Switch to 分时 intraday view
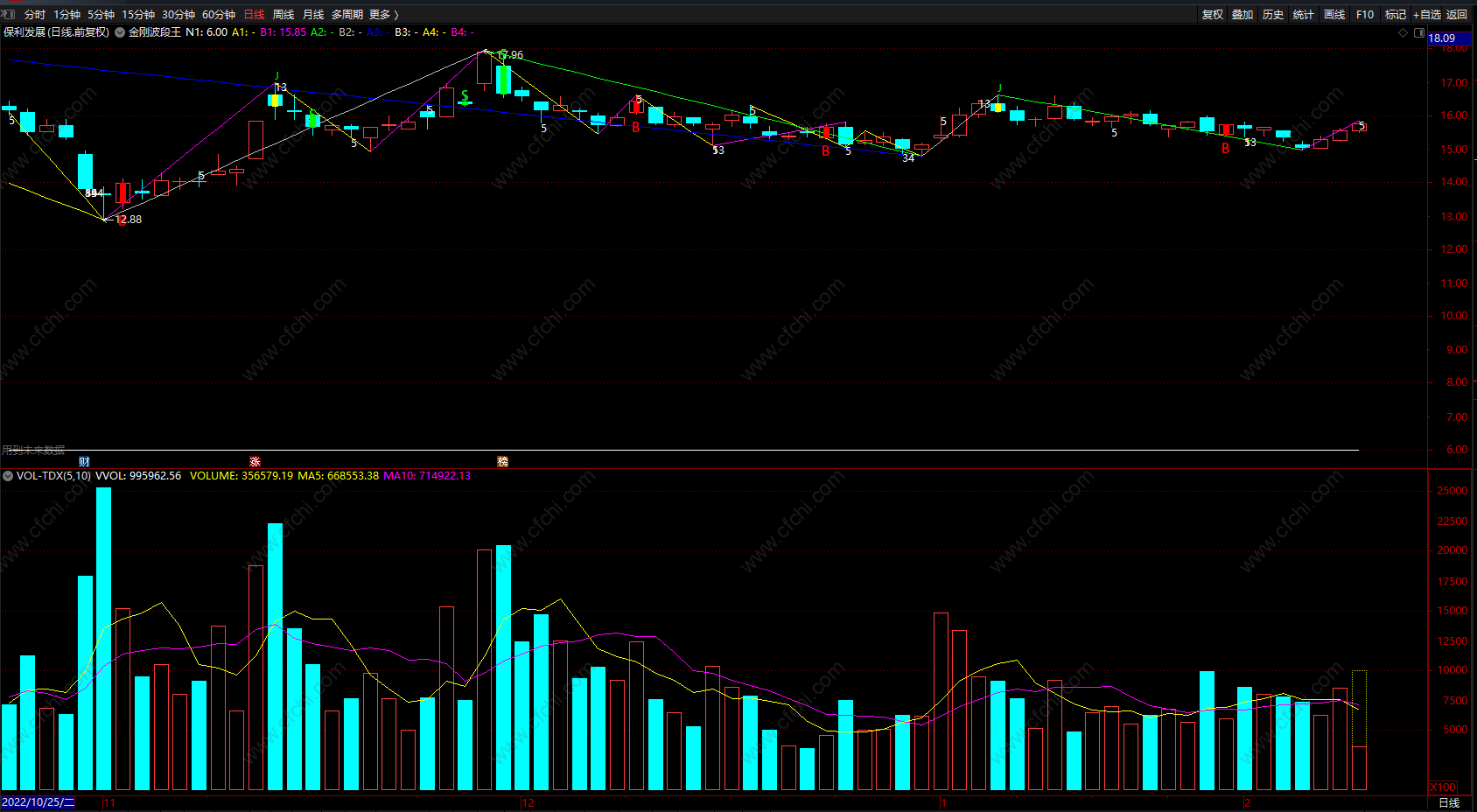The image size is (1477, 812). click(35, 15)
